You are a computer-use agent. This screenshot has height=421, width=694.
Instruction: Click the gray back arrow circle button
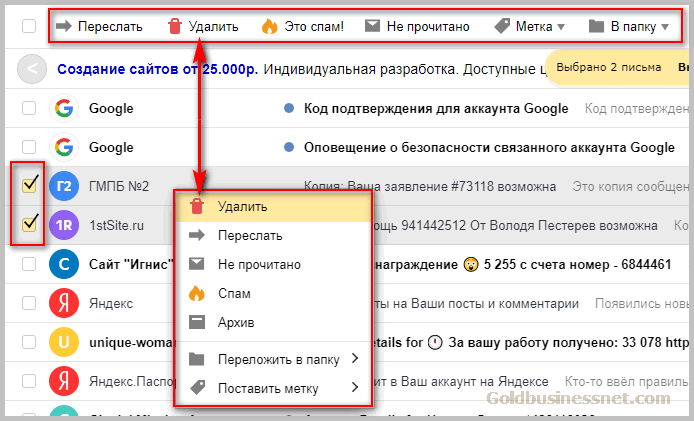(32, 69)
